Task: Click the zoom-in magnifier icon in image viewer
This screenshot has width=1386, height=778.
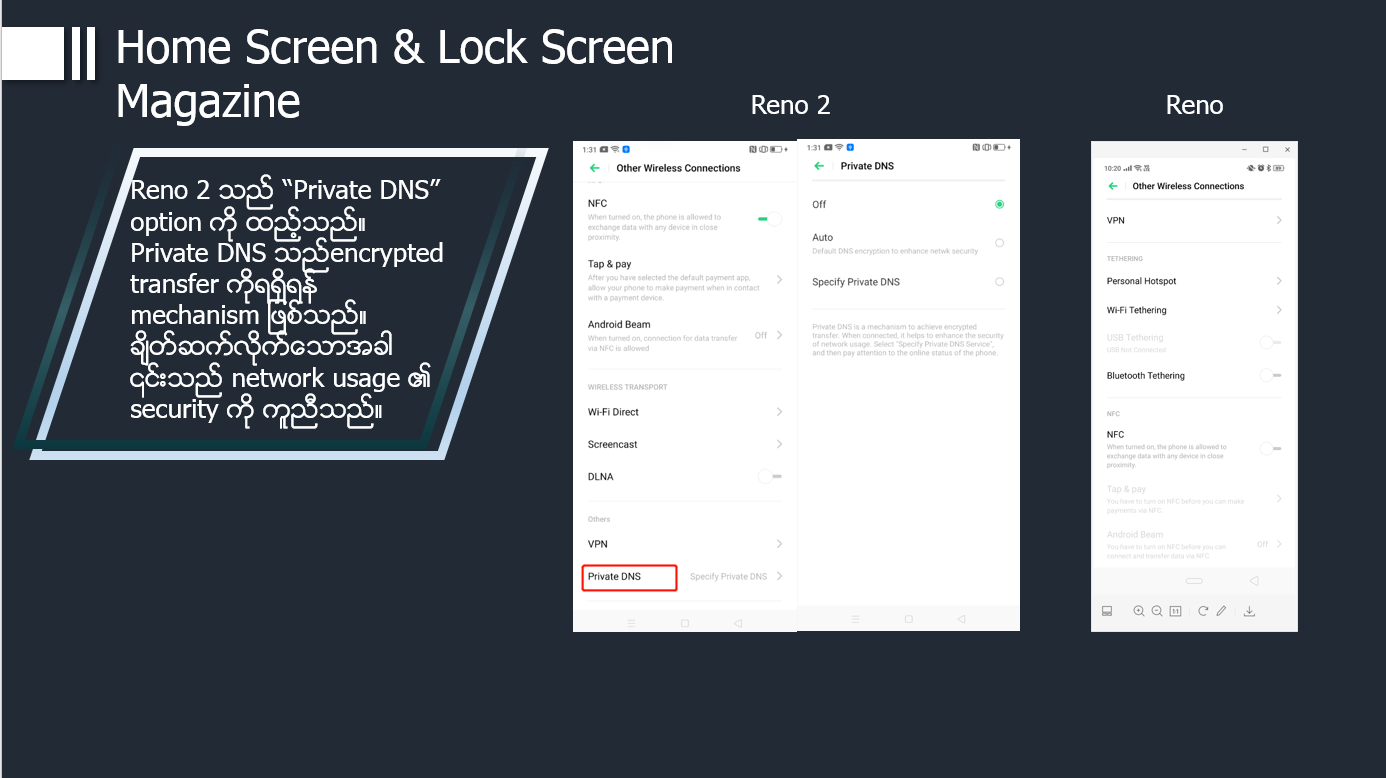Action: (1139, 611)
